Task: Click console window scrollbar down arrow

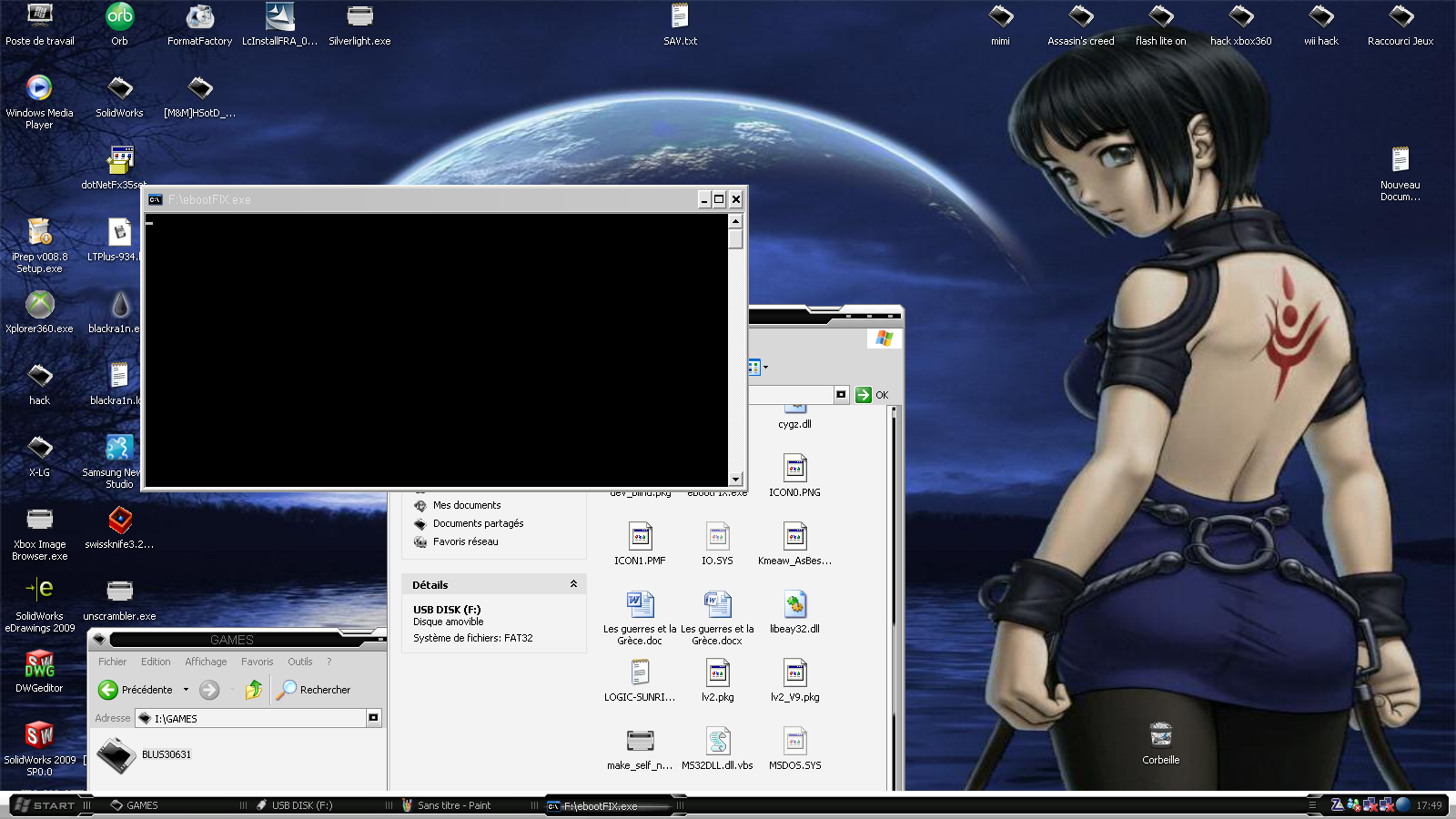Action: 735,480
